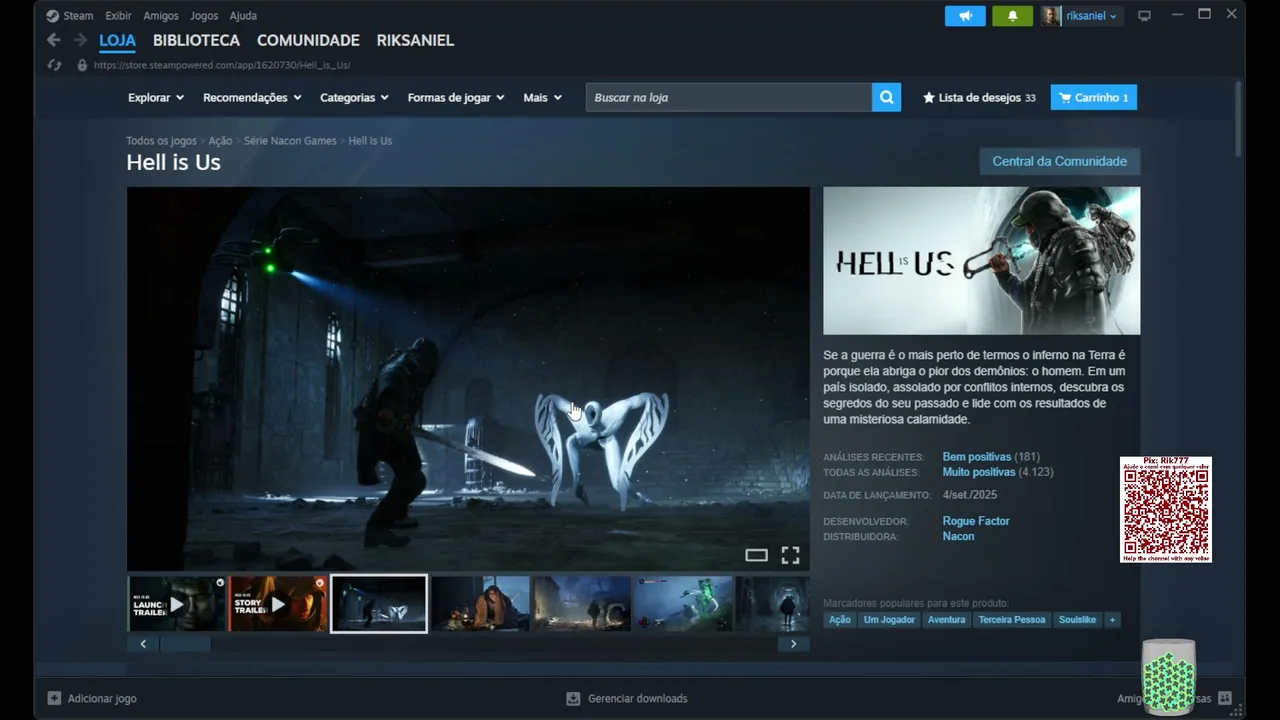Select the currently highlighted screenshot thumbnail
This screenshot has height=720, width=1280.
click(379, 603)
